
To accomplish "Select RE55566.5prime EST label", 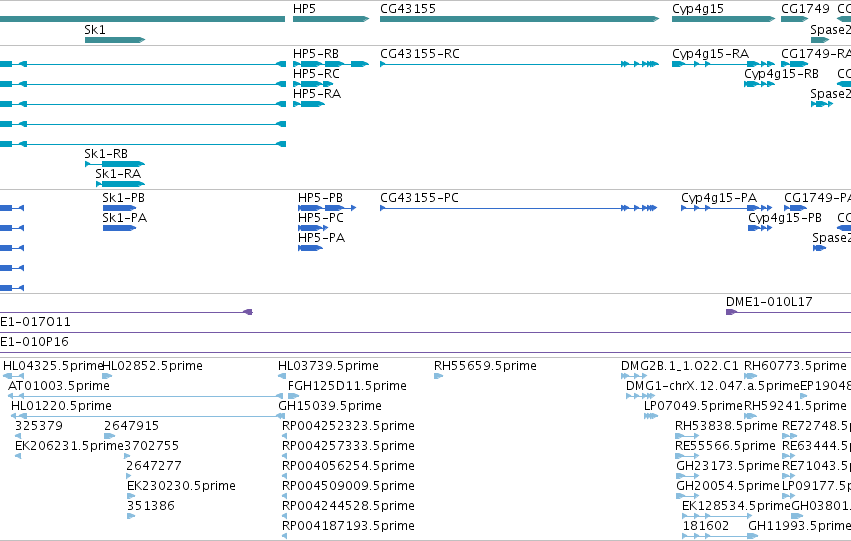I will point(725,446).
